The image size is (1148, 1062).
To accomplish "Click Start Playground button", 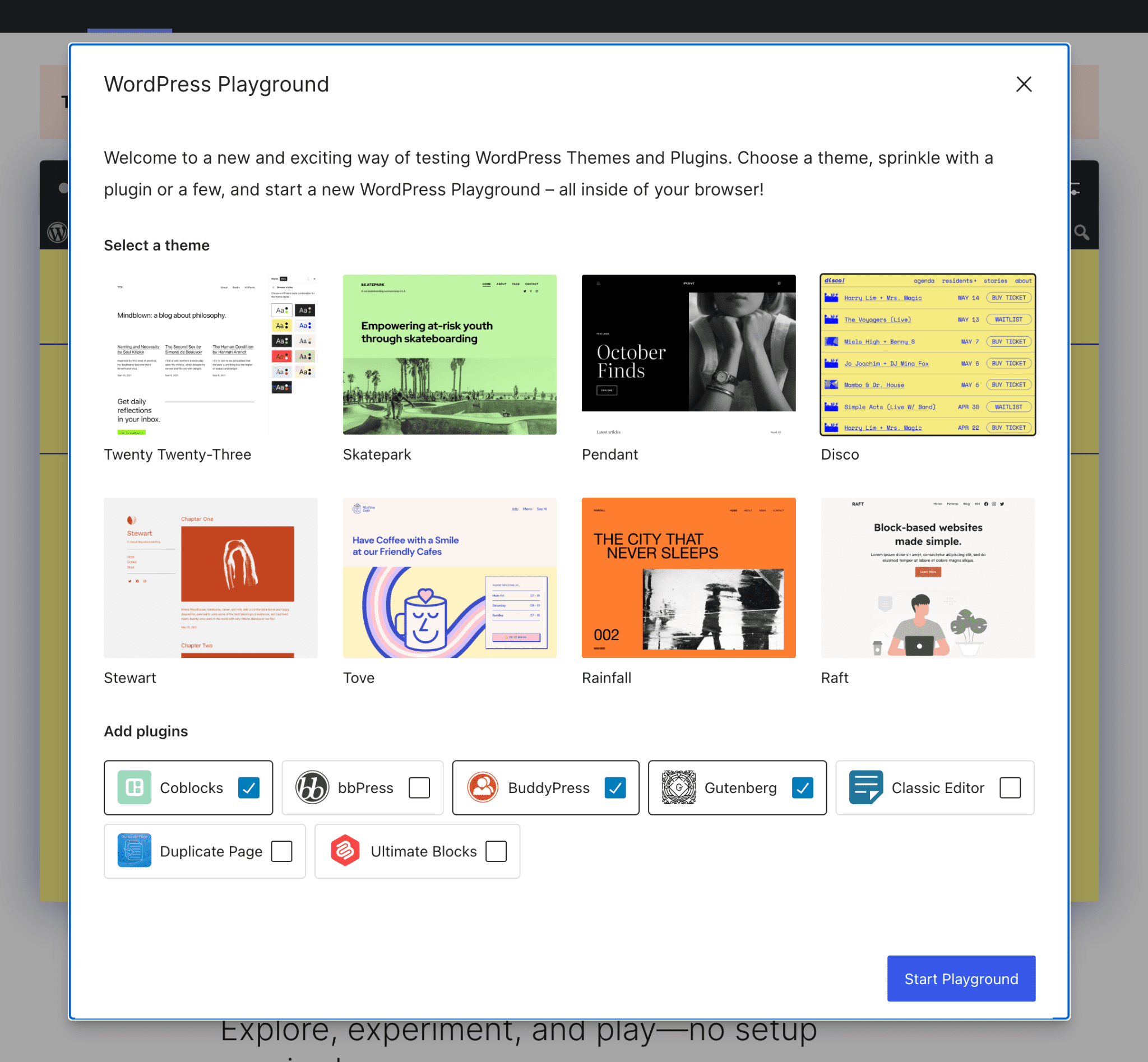I will (961, 978).
